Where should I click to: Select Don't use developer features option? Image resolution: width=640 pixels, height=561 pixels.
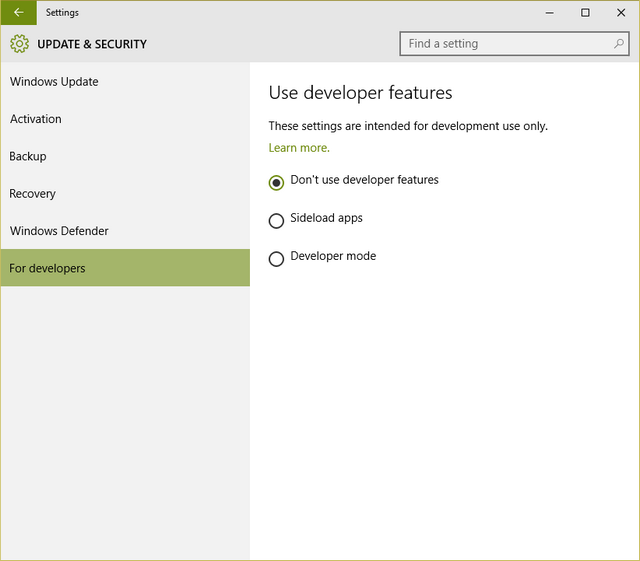point(276,183)
